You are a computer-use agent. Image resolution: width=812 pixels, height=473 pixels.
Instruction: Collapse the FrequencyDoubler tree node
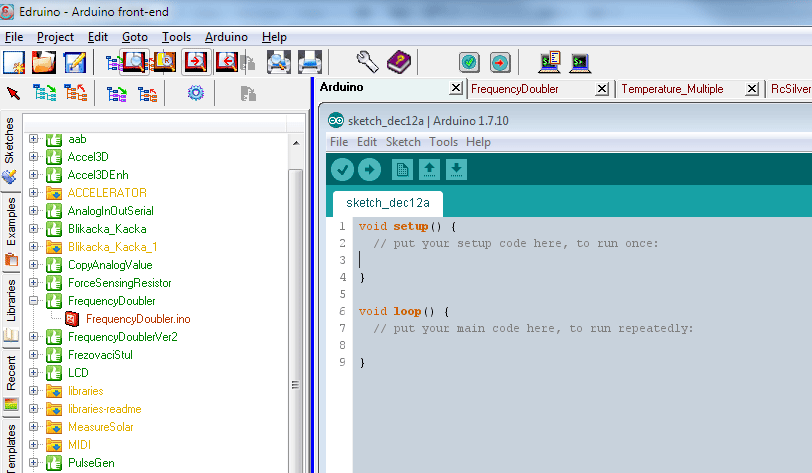pyautogui.click(x=34, y=300)
